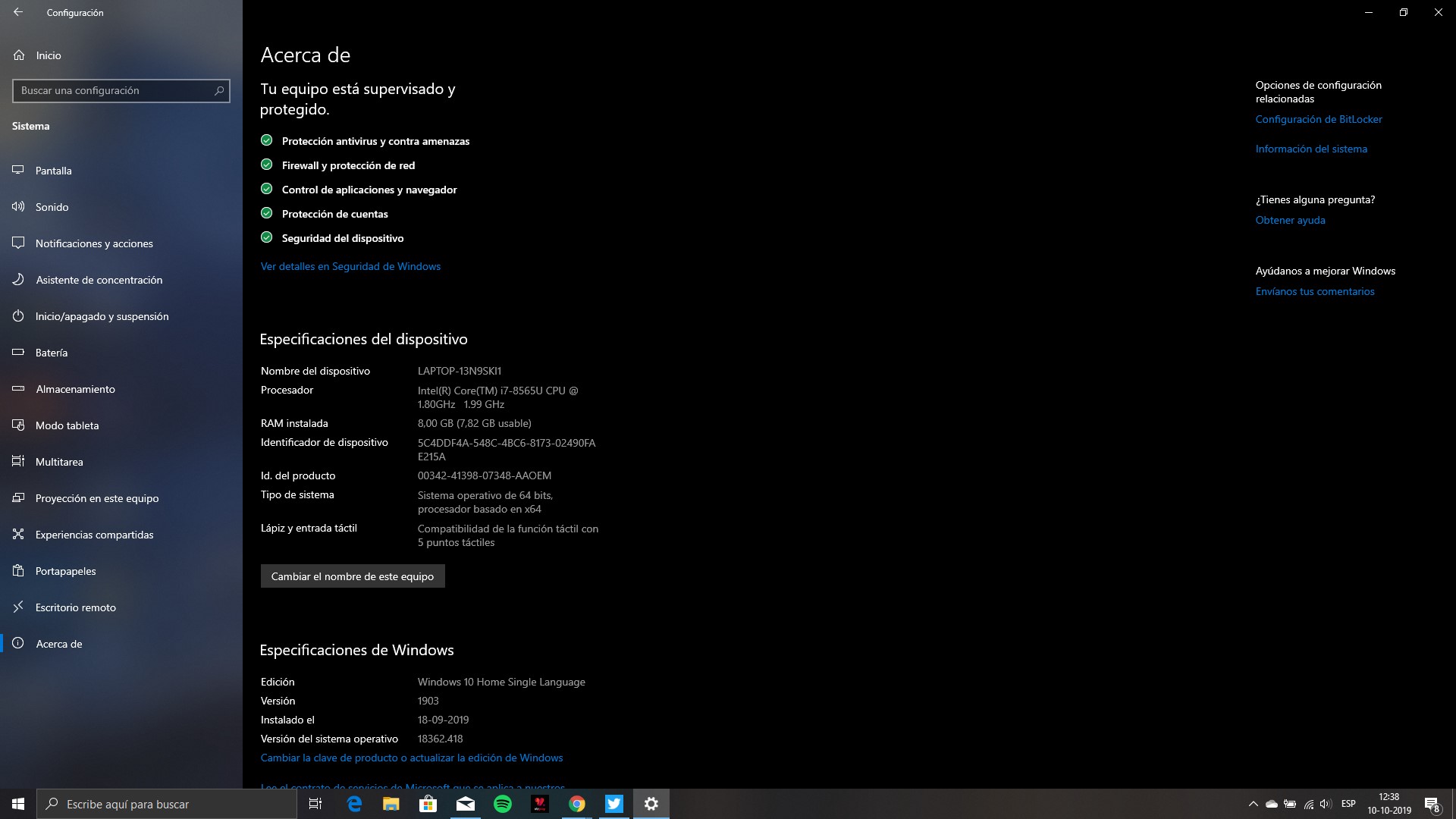
Task: Open Google Chrome from the taskbar
Action: pyautogui.click(x=577, y=804)
